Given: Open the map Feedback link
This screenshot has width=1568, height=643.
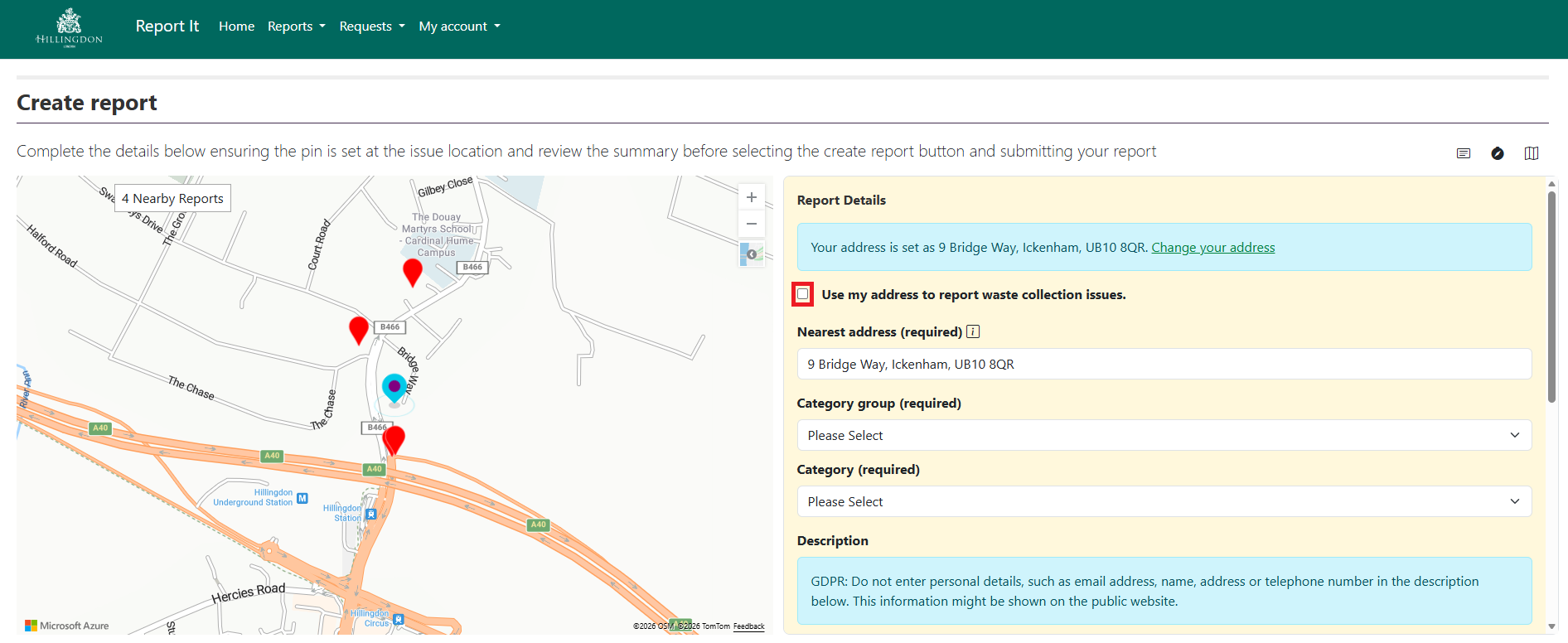Looking at the screenshot, I should click(749, 626).
